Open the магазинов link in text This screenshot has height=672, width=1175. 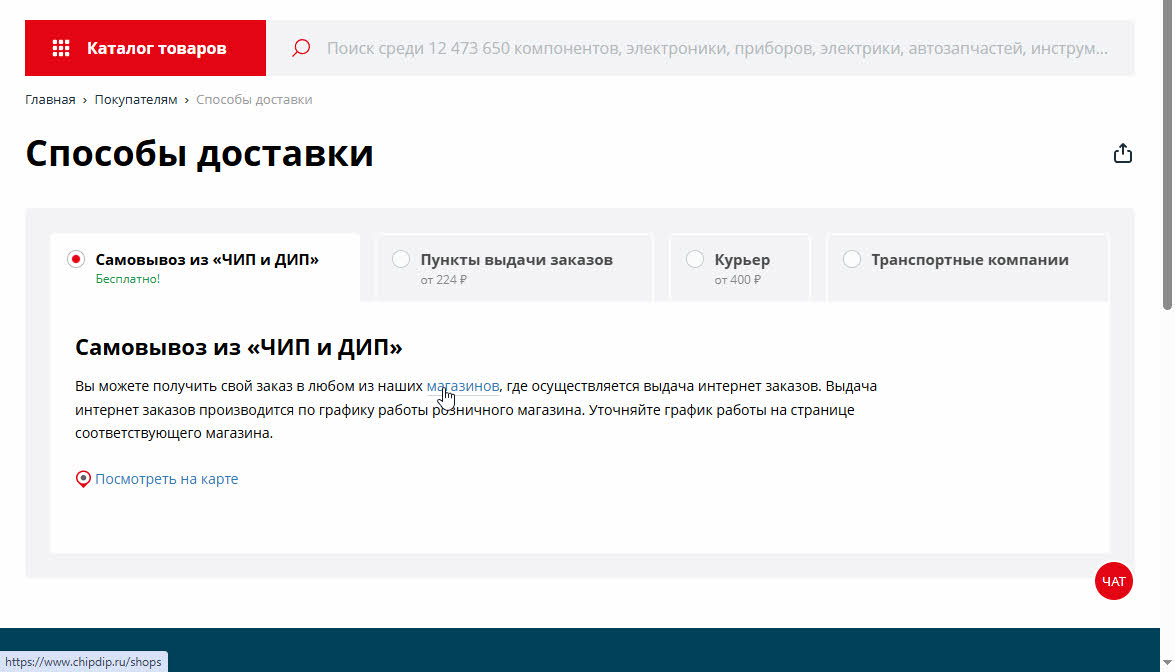[x=462, y=386]
